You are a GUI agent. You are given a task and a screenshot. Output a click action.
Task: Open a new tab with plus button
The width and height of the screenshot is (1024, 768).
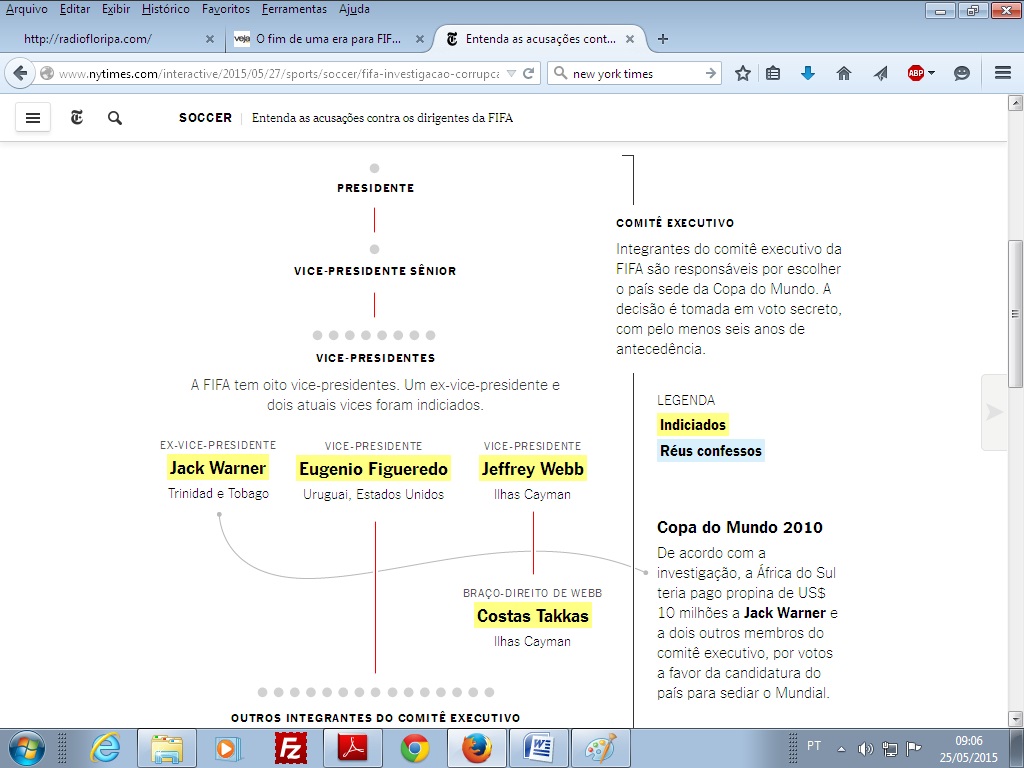662,39
